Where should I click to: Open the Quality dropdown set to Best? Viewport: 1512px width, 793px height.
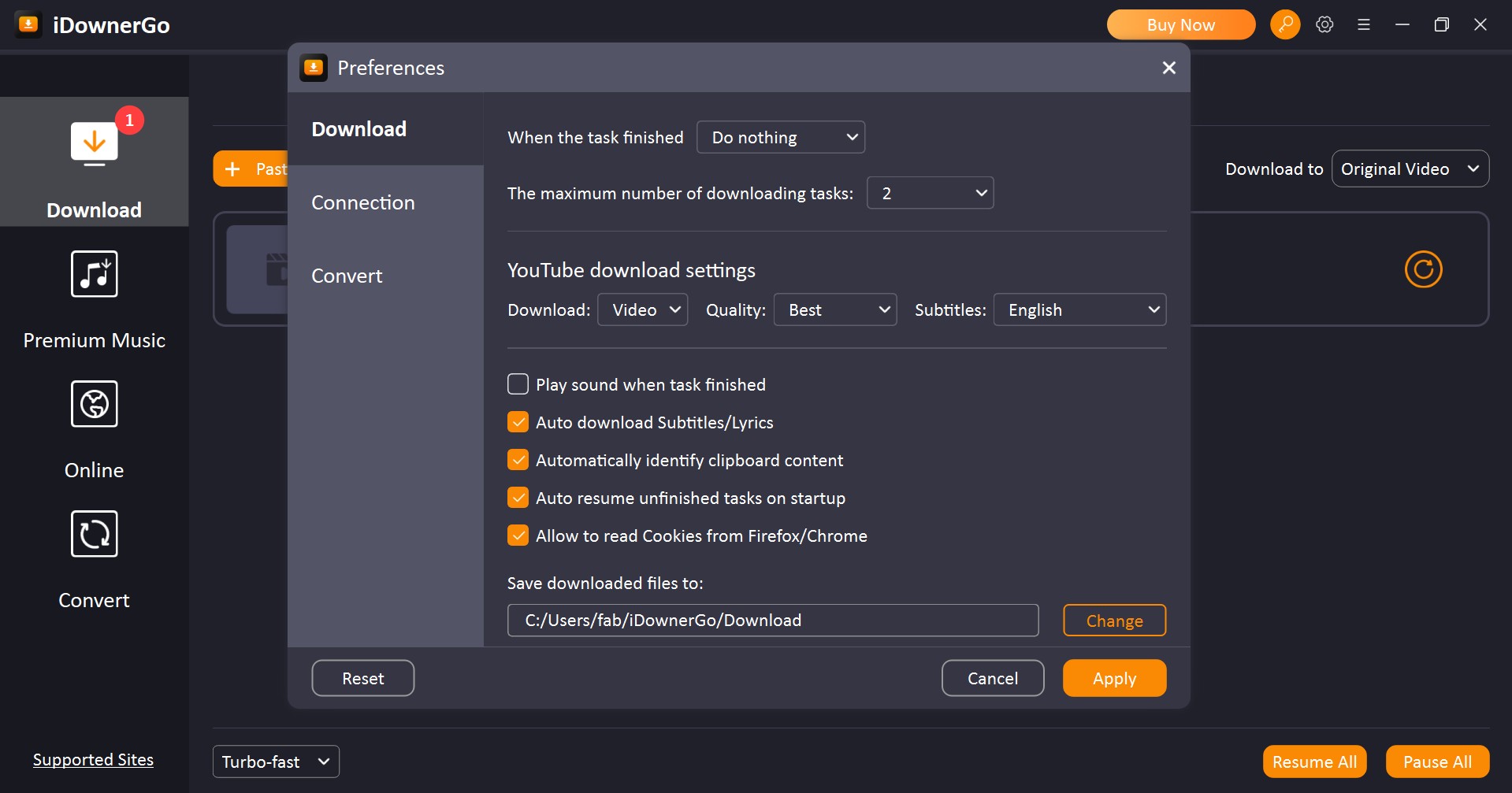coord(834,309)
